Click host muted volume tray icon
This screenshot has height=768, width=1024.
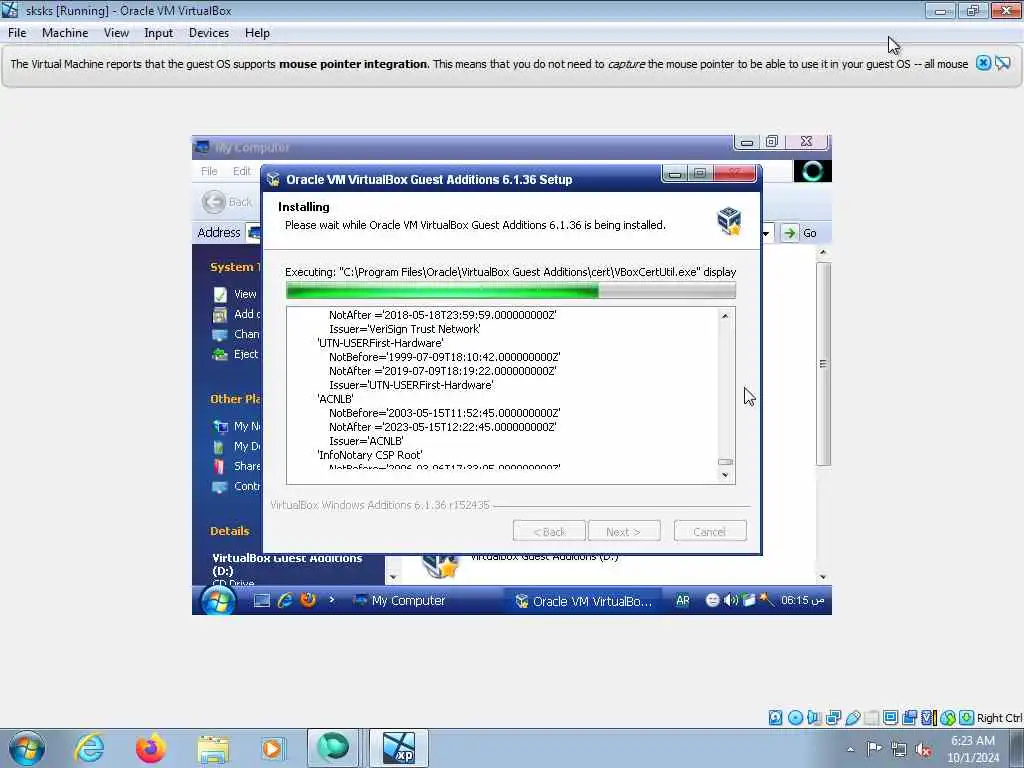tap(923, 749)
